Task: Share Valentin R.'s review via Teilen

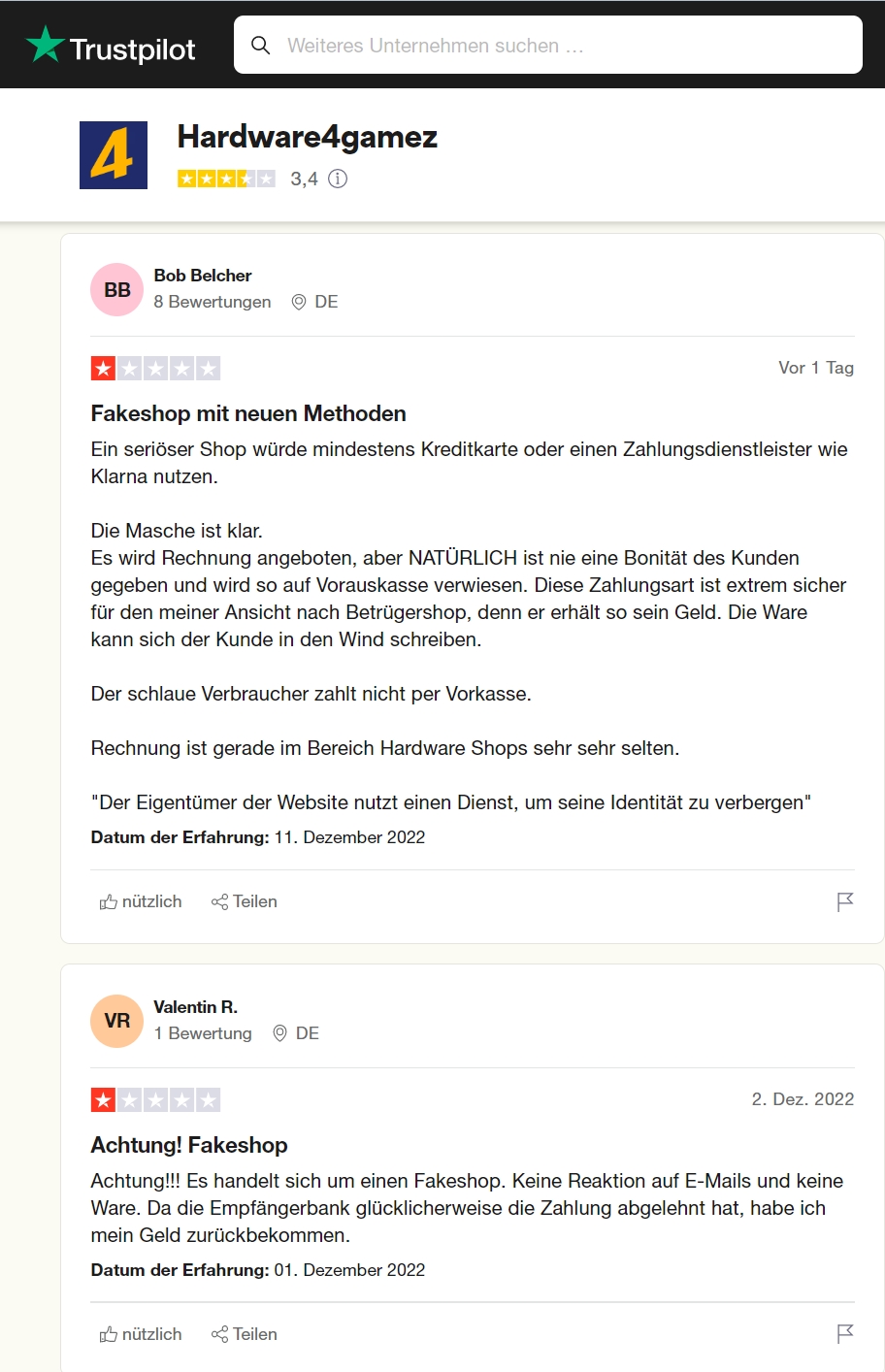Action: click(x=245, y=1334)
